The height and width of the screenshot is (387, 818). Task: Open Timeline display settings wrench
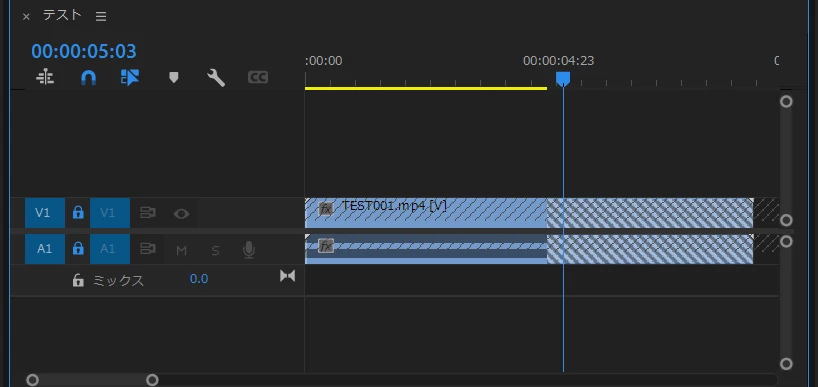click(x=215, y=78)
